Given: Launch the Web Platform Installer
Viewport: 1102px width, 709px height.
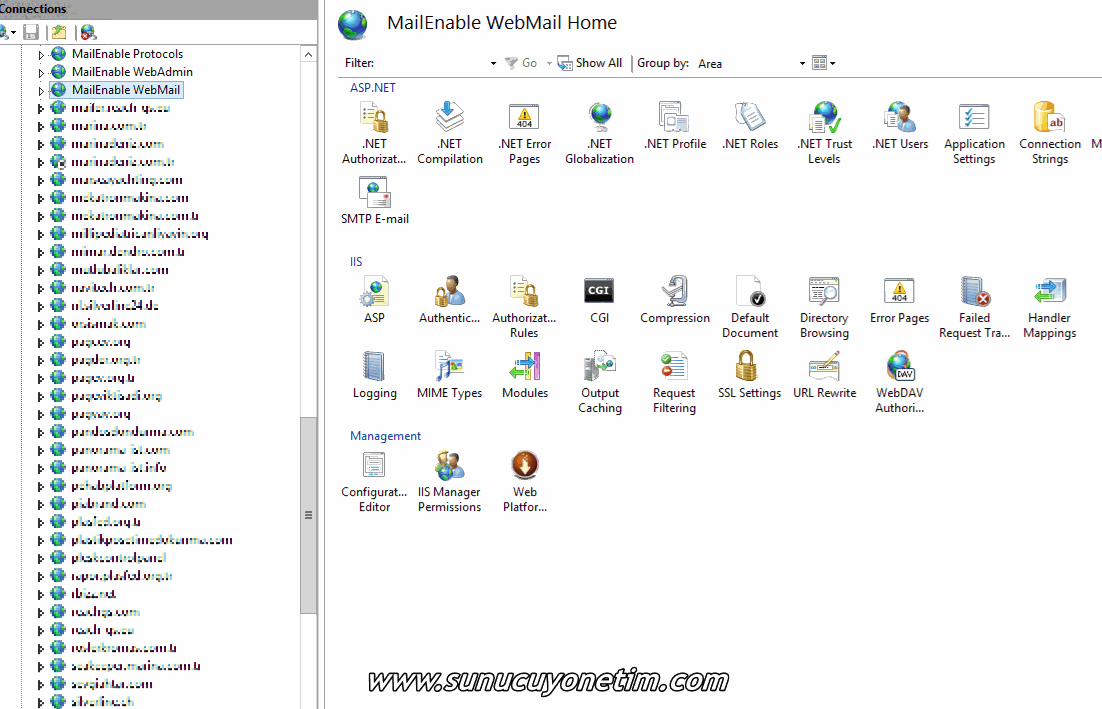Looking at the screenshot, I should coord(524,481).
